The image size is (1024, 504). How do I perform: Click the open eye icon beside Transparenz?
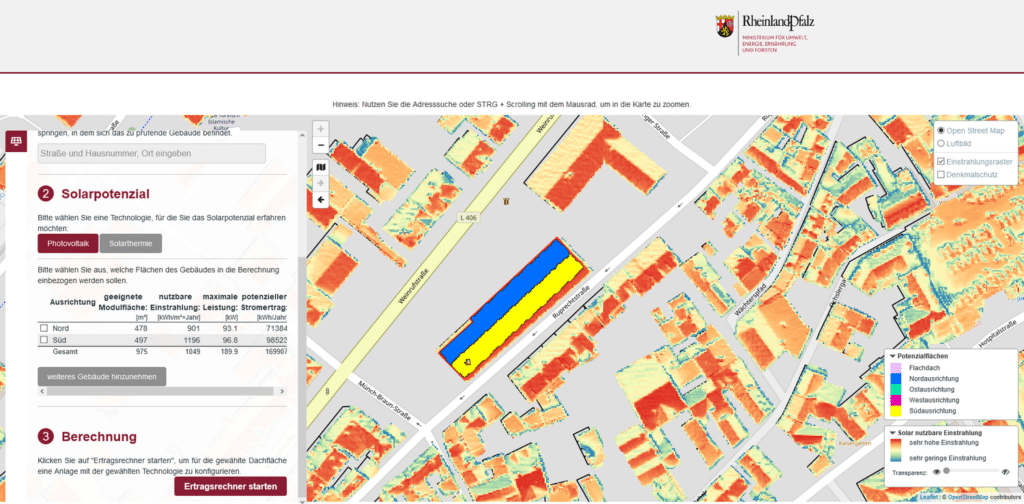937,470
